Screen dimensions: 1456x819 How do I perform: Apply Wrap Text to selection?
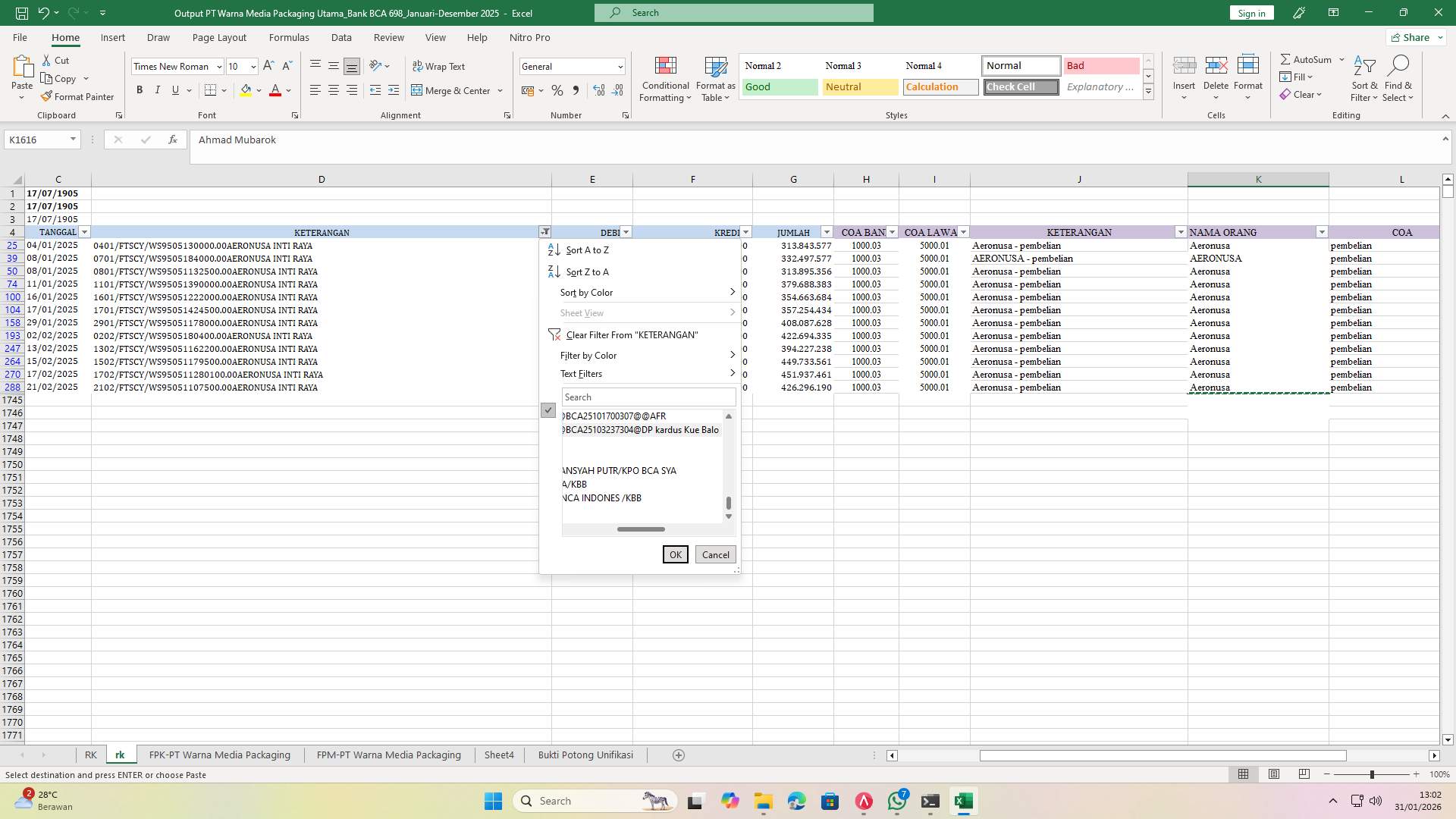[440, 66]
